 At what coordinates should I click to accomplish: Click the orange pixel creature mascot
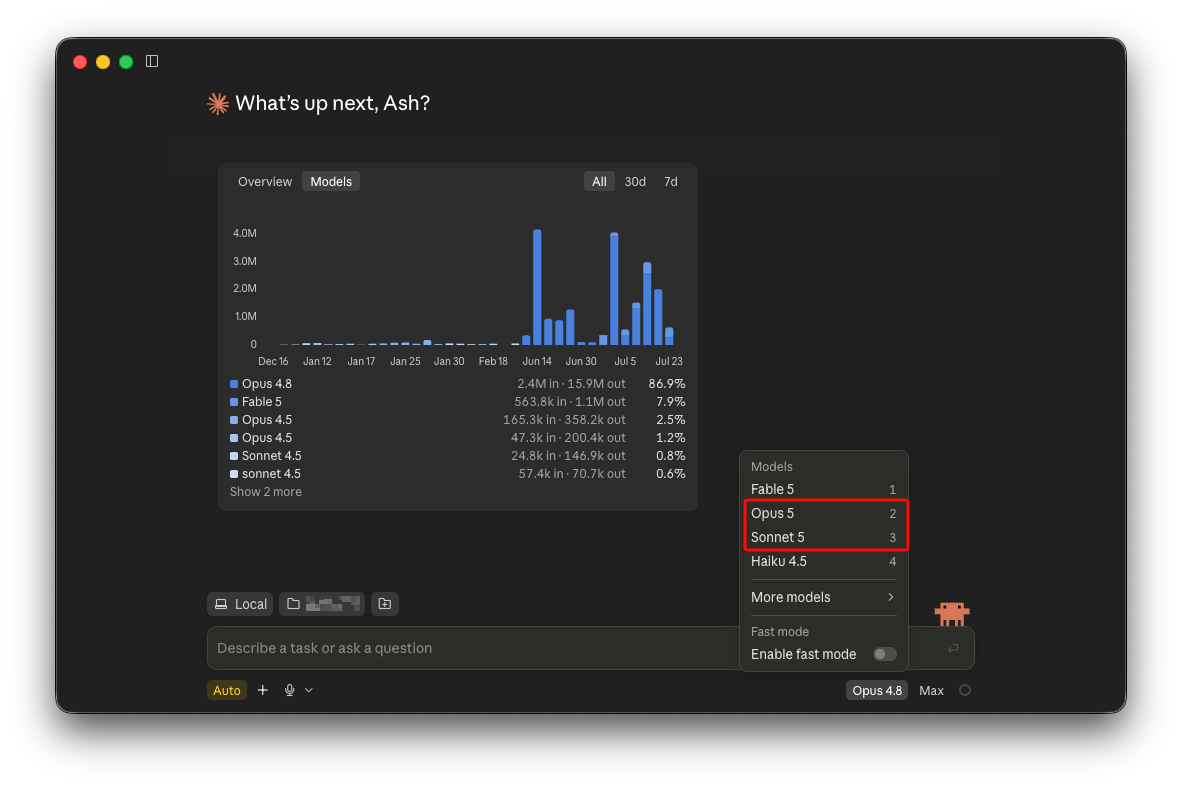click(x=951, y=613)
